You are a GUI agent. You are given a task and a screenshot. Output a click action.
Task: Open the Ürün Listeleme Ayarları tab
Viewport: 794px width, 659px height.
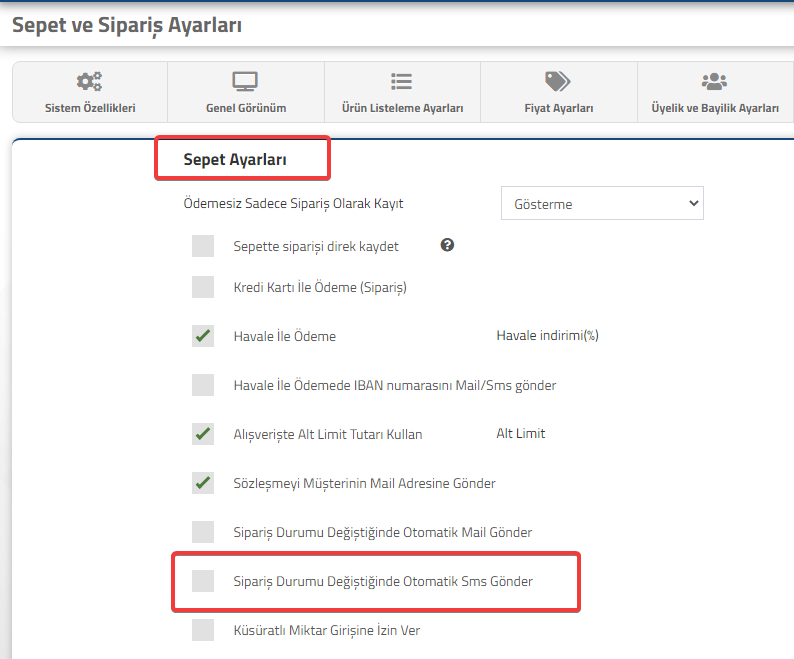point(403,92)
